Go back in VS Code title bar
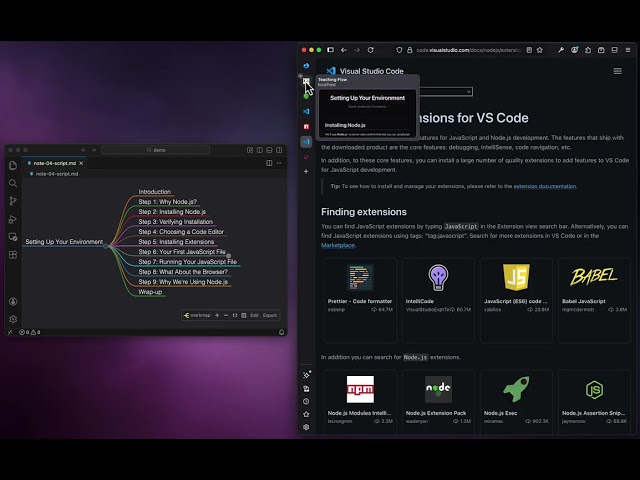Viewport: 640px width, 480px height. coord(84,150)
